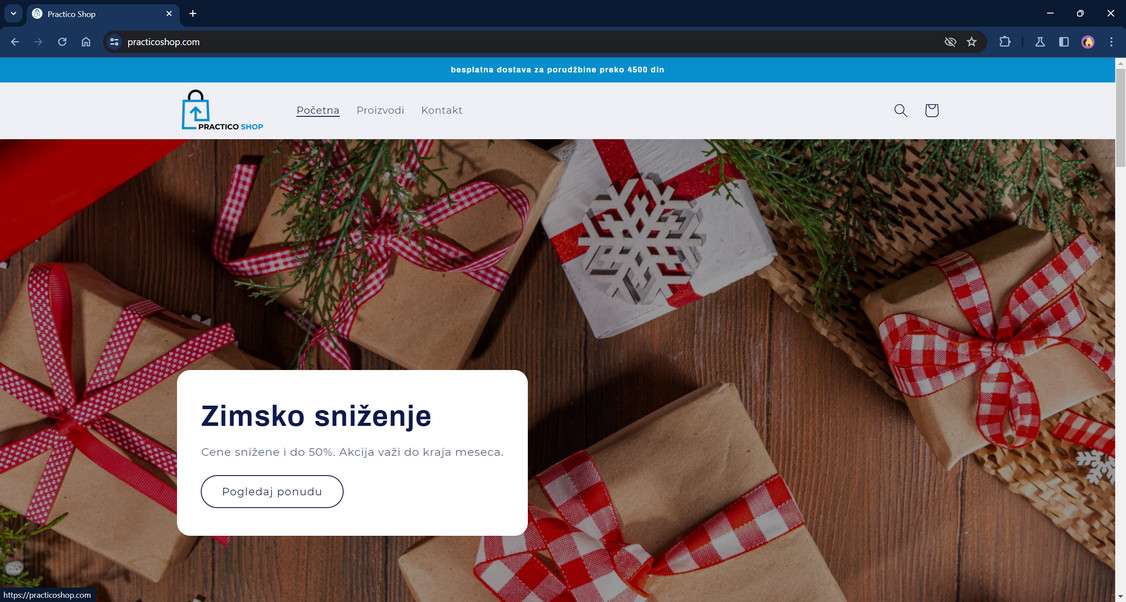Image resolution: width=1126 pixels, height=602 pixels.
Task: View site information in the address bar
Action: 114,42
